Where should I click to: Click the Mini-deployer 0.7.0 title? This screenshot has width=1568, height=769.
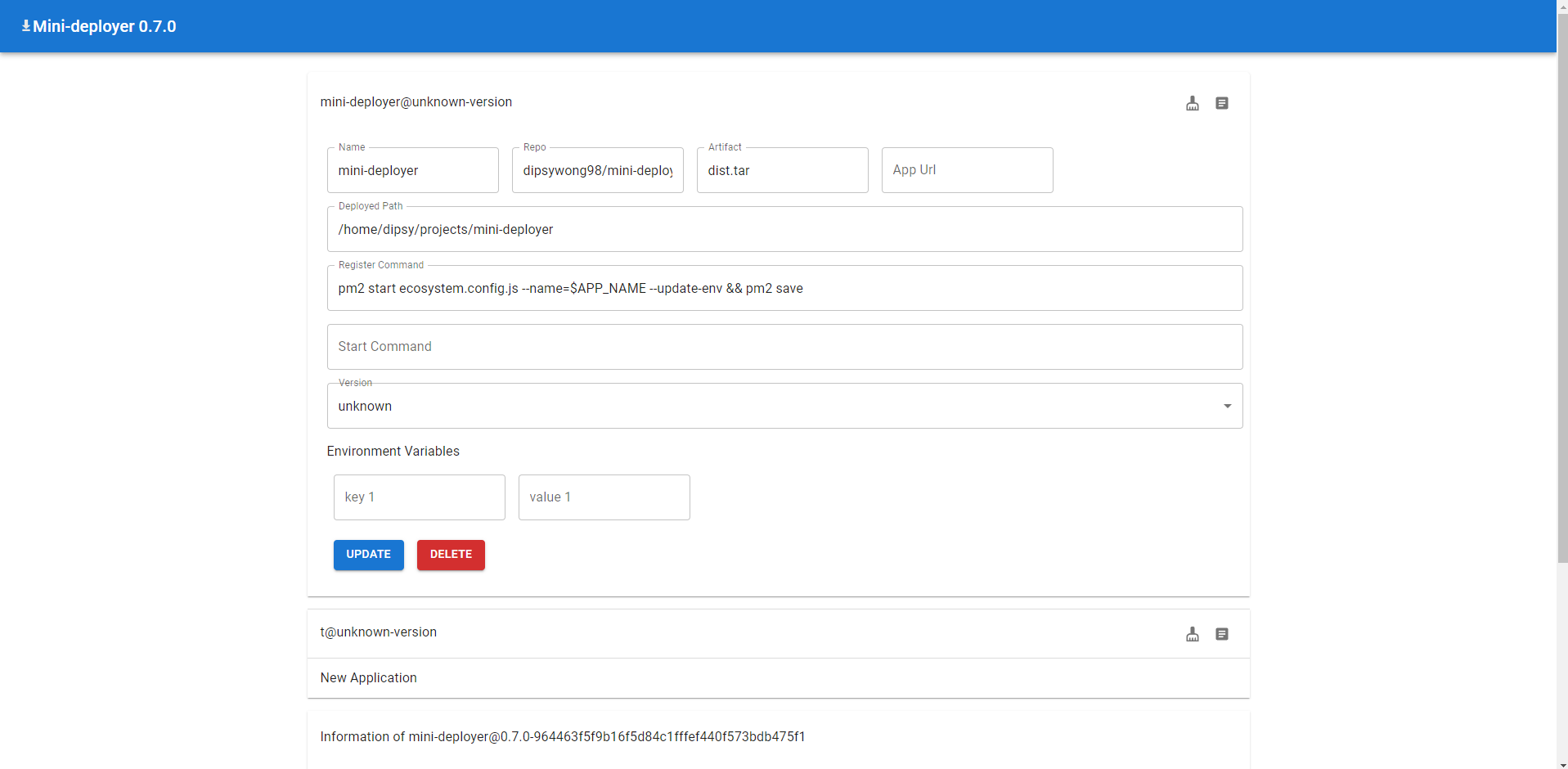(x=105, y=26)
